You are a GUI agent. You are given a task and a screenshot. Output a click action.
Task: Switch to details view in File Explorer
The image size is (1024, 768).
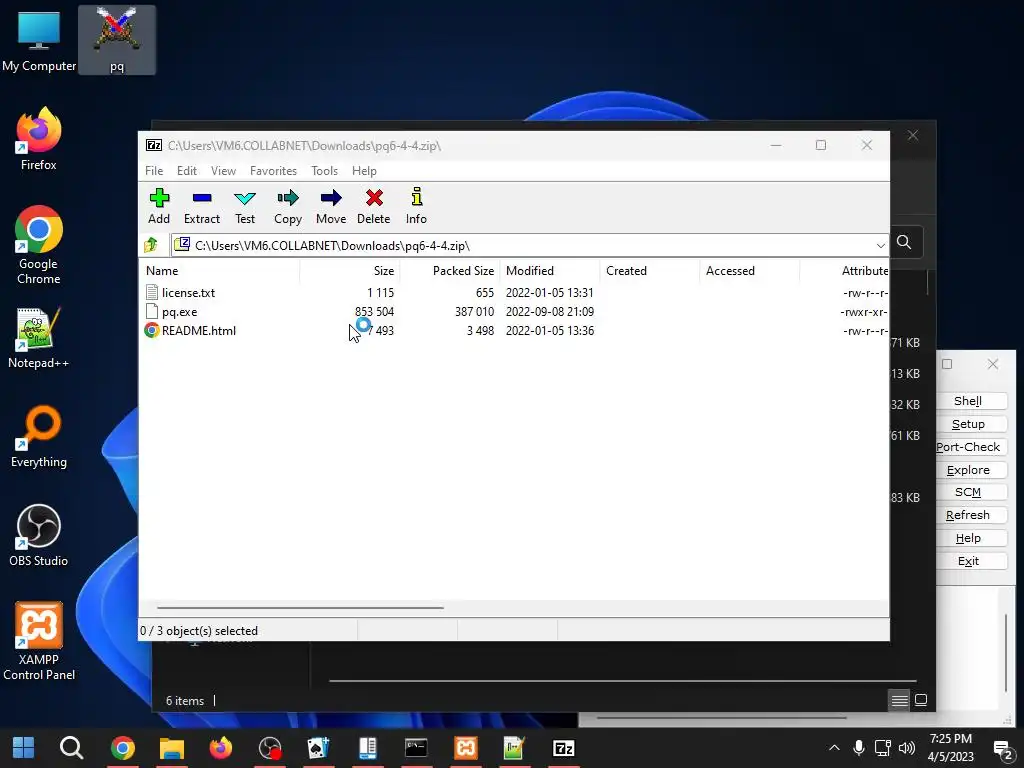[x=899, y=700]
